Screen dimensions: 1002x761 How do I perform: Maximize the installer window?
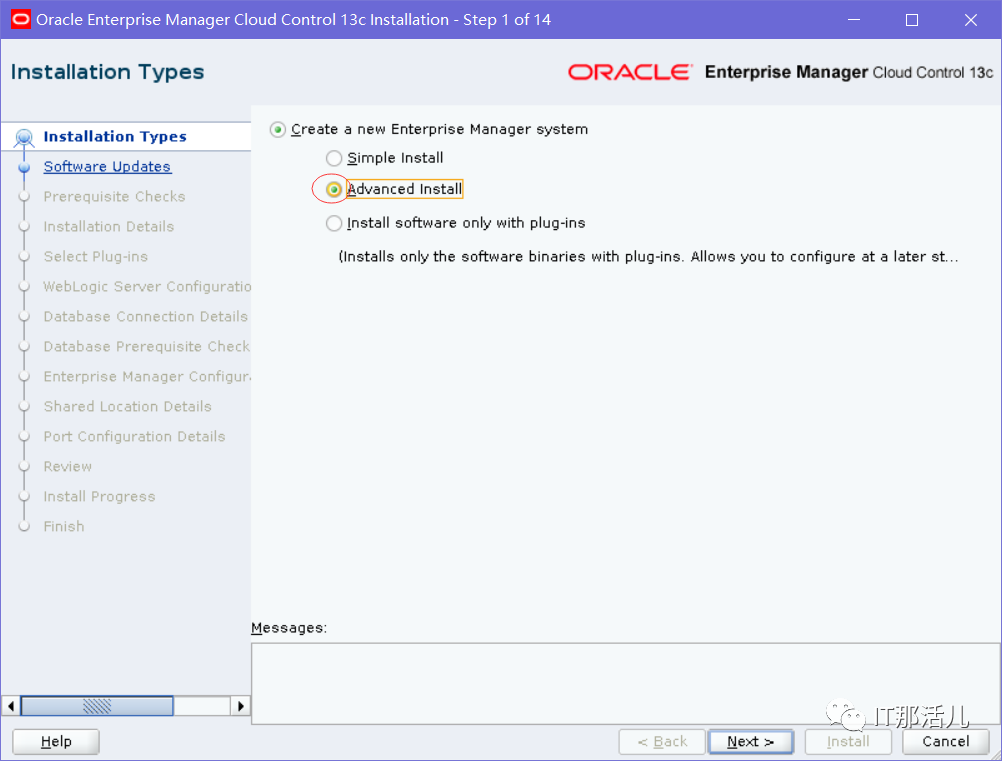[912, 20]
